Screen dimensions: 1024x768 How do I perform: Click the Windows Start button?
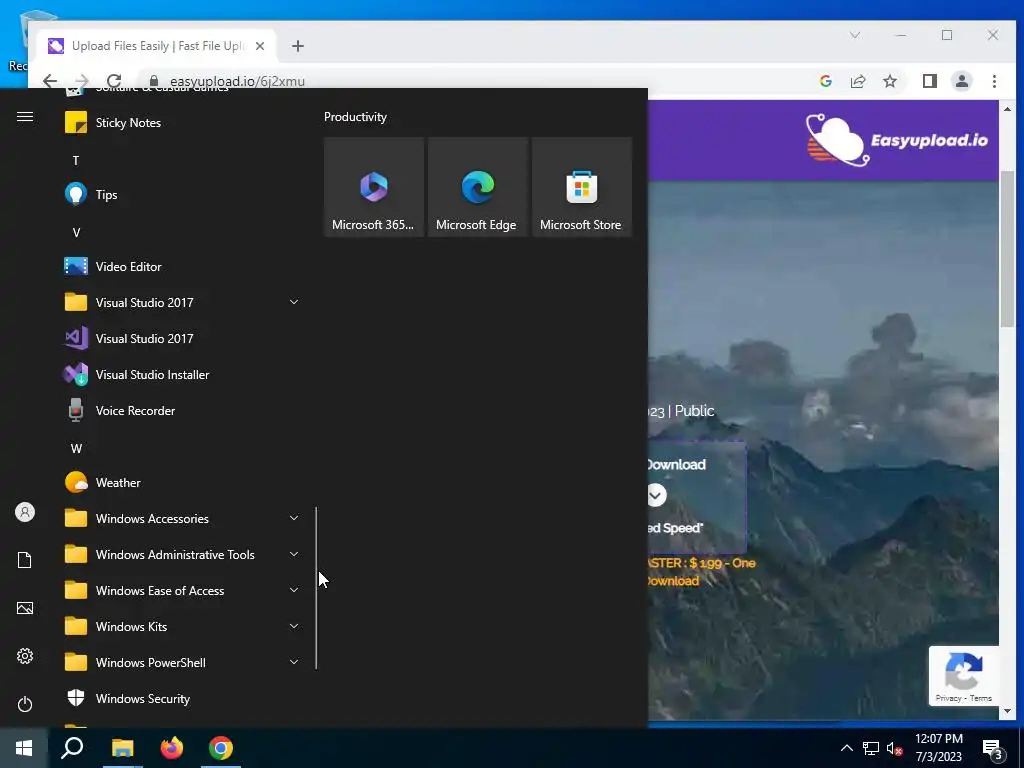(x=24, y=748)
